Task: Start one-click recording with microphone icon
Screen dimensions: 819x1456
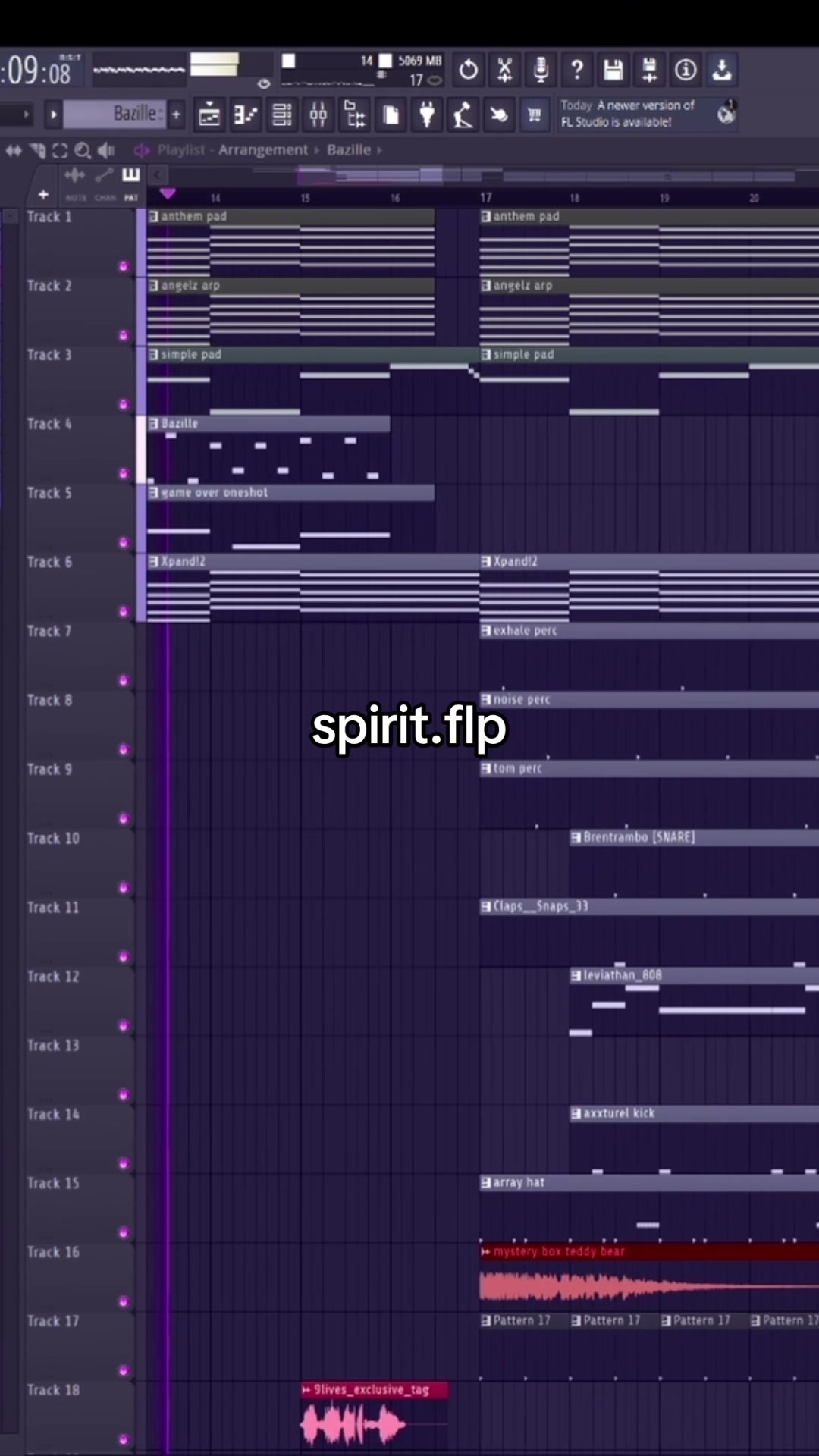Action: point(541,70)
